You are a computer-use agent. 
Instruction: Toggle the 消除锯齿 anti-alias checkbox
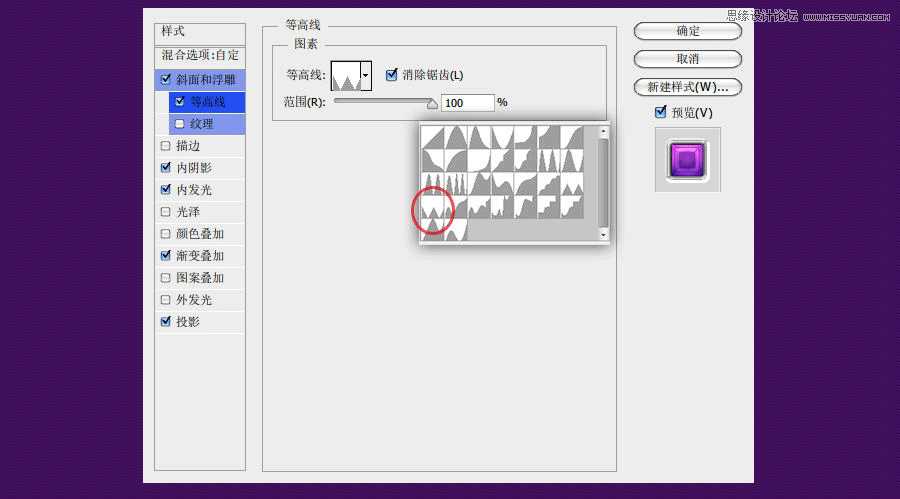392,75
